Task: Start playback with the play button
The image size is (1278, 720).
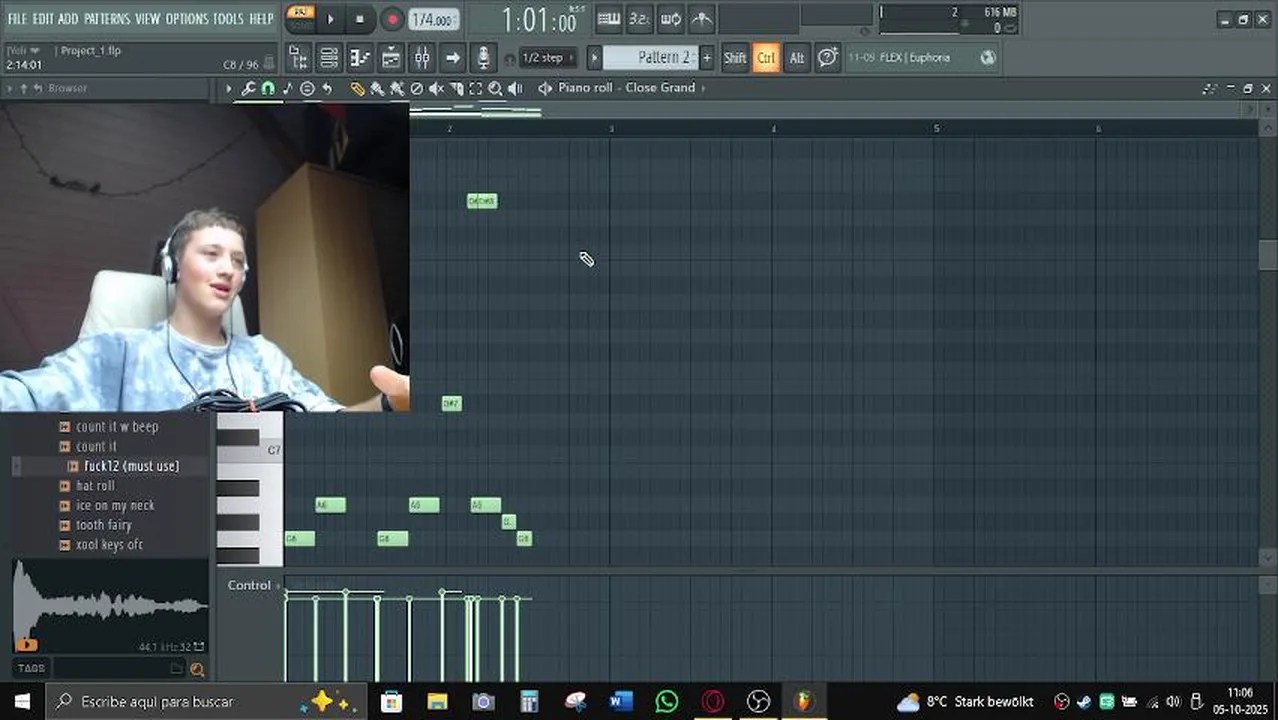Action: tap(331, 19)
